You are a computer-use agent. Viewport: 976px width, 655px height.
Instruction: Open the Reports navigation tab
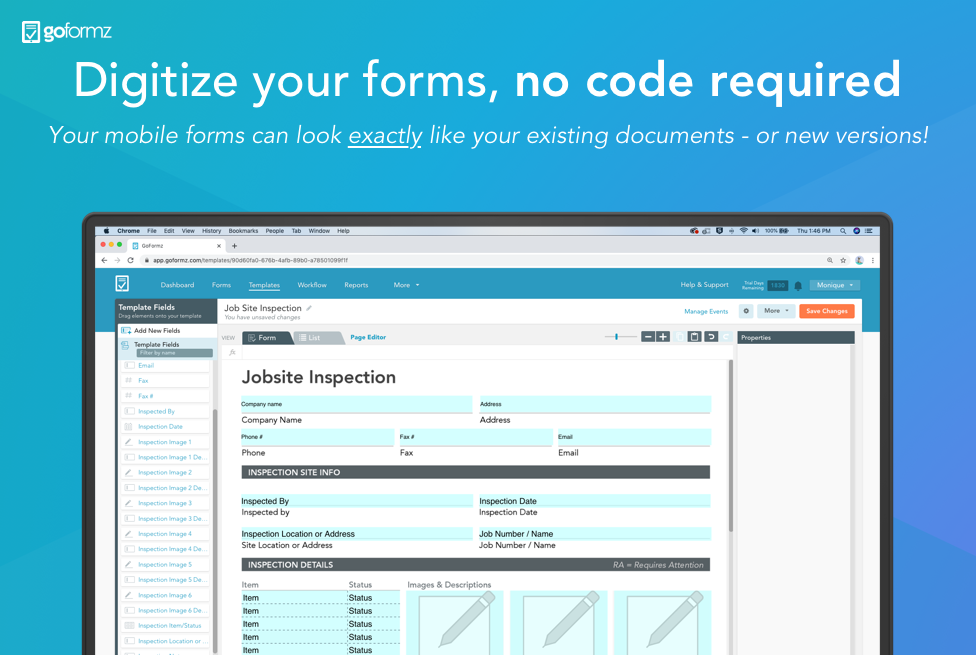tap(356, 285)
